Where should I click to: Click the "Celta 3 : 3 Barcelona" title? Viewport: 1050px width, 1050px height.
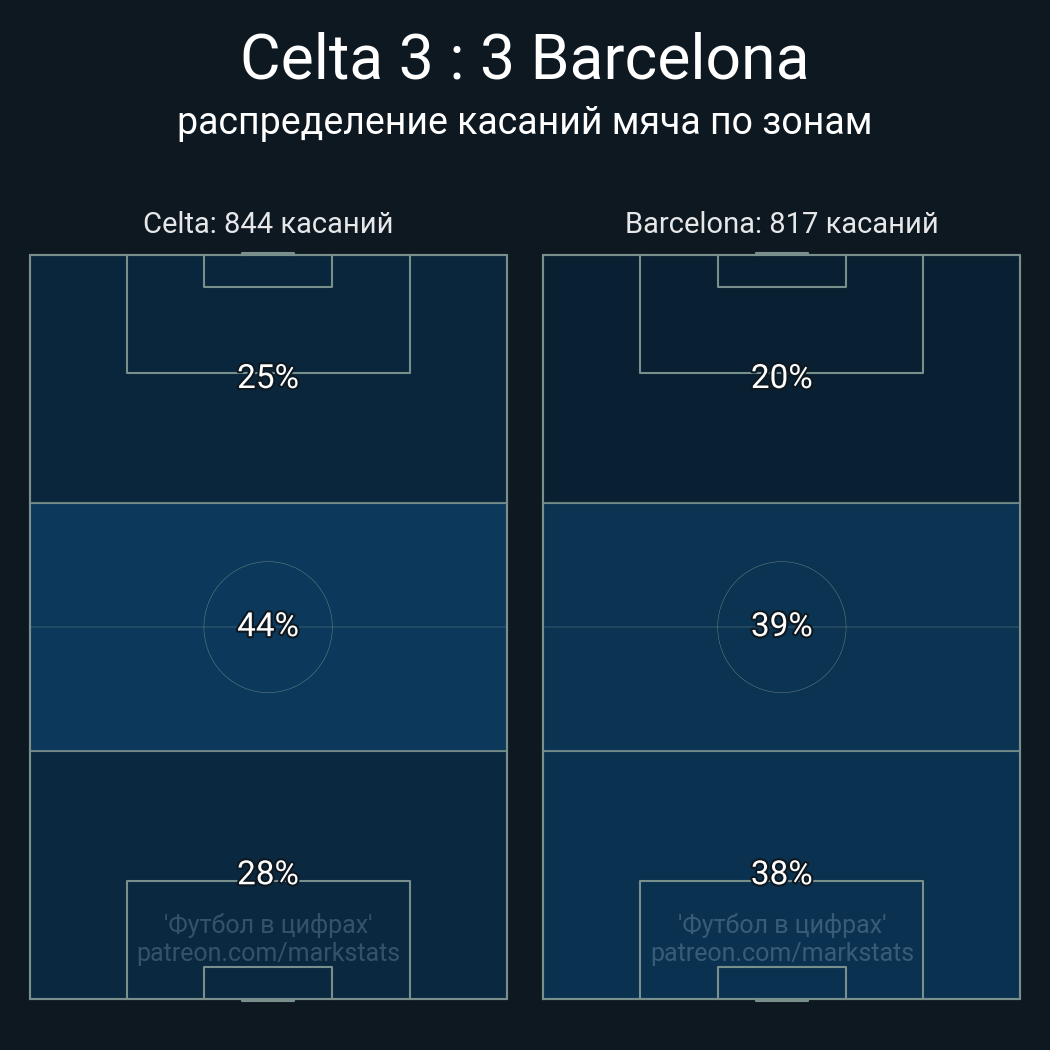(524, 58)
